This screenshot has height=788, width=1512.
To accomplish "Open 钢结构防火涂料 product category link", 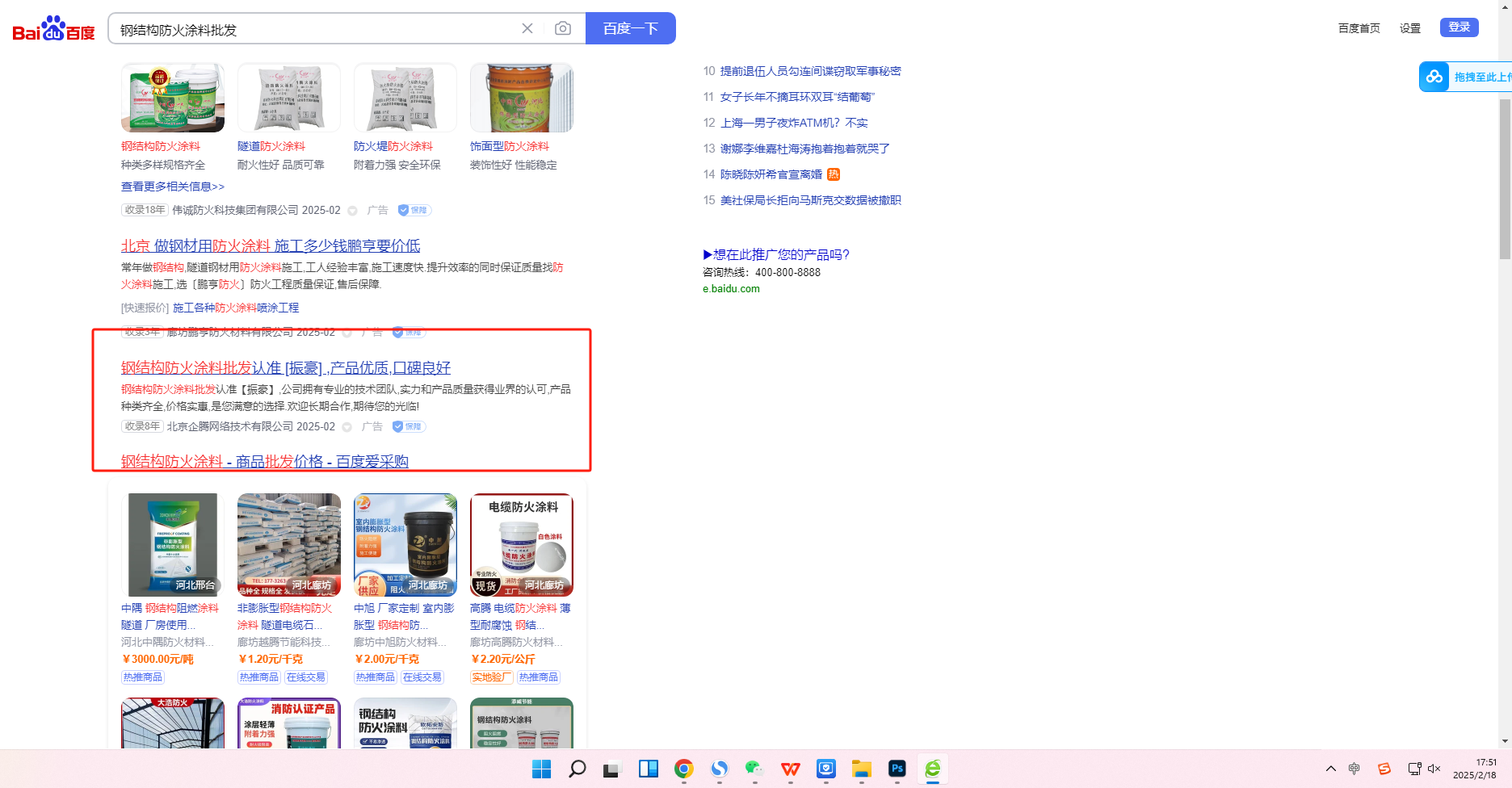I will coord(161,146).
